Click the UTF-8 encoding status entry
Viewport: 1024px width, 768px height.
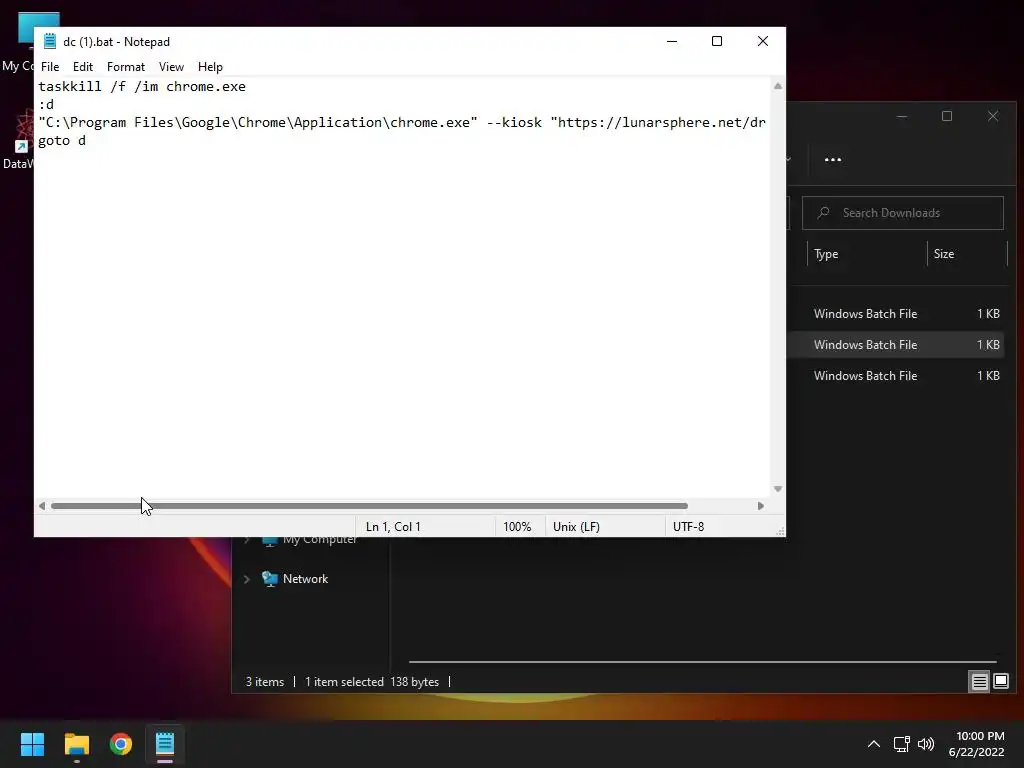[688, 526]
